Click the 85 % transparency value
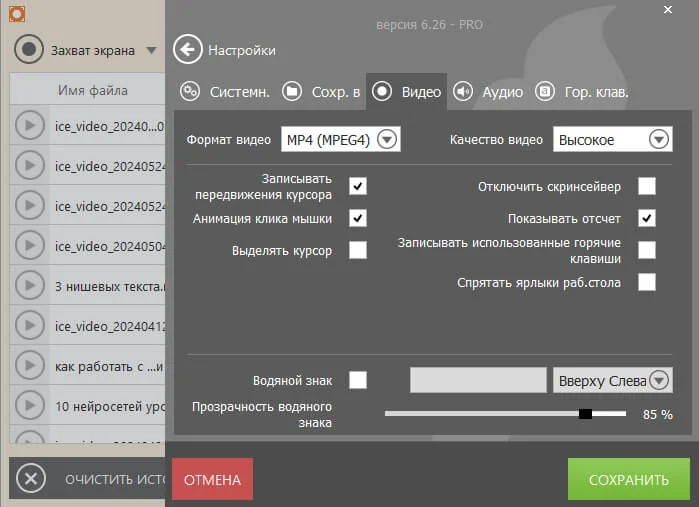699x507 pixels. [658, 415]
